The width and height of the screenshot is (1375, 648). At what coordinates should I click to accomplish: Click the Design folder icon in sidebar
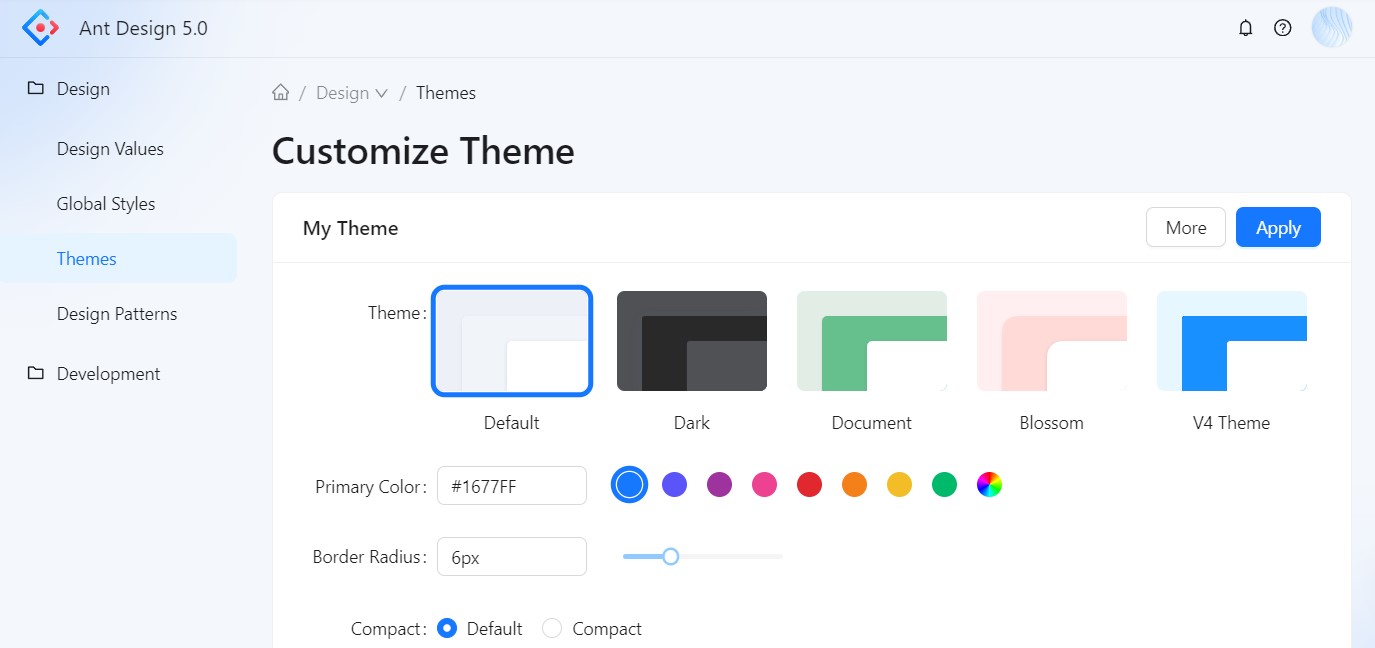[x=36, y=88]
